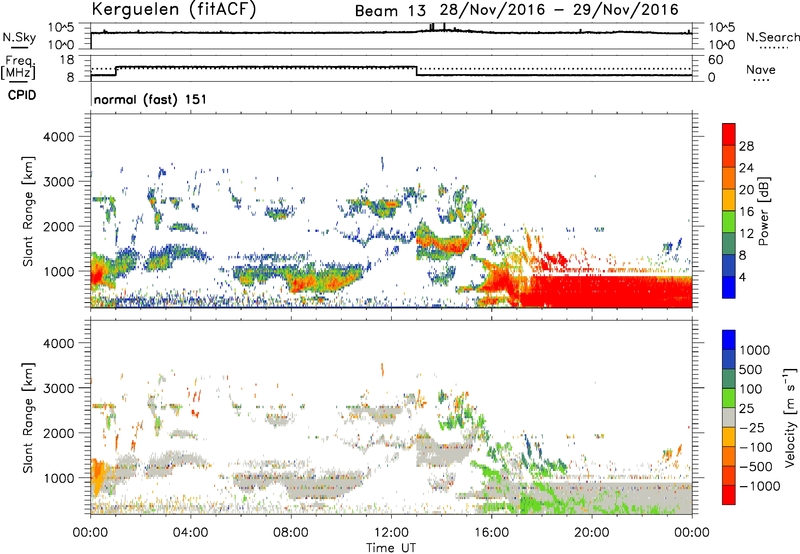This screenshot has height=554, width=800.
Task: Click the 28/Nov/2016 – 29/Nov/2016 date range
Action: [x=560, y=10]
